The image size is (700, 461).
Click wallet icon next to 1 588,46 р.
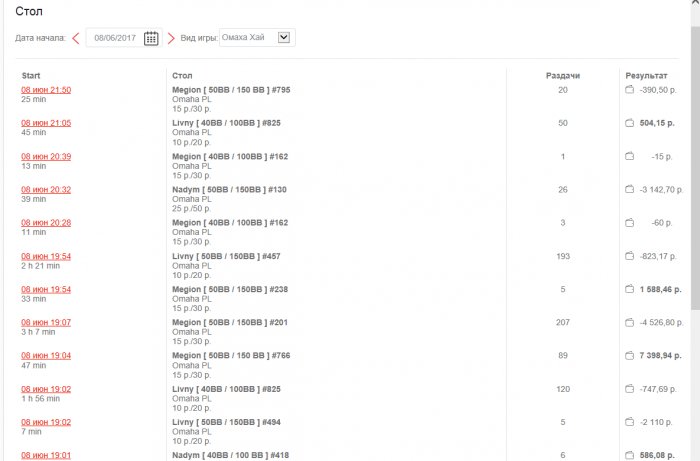629,289
